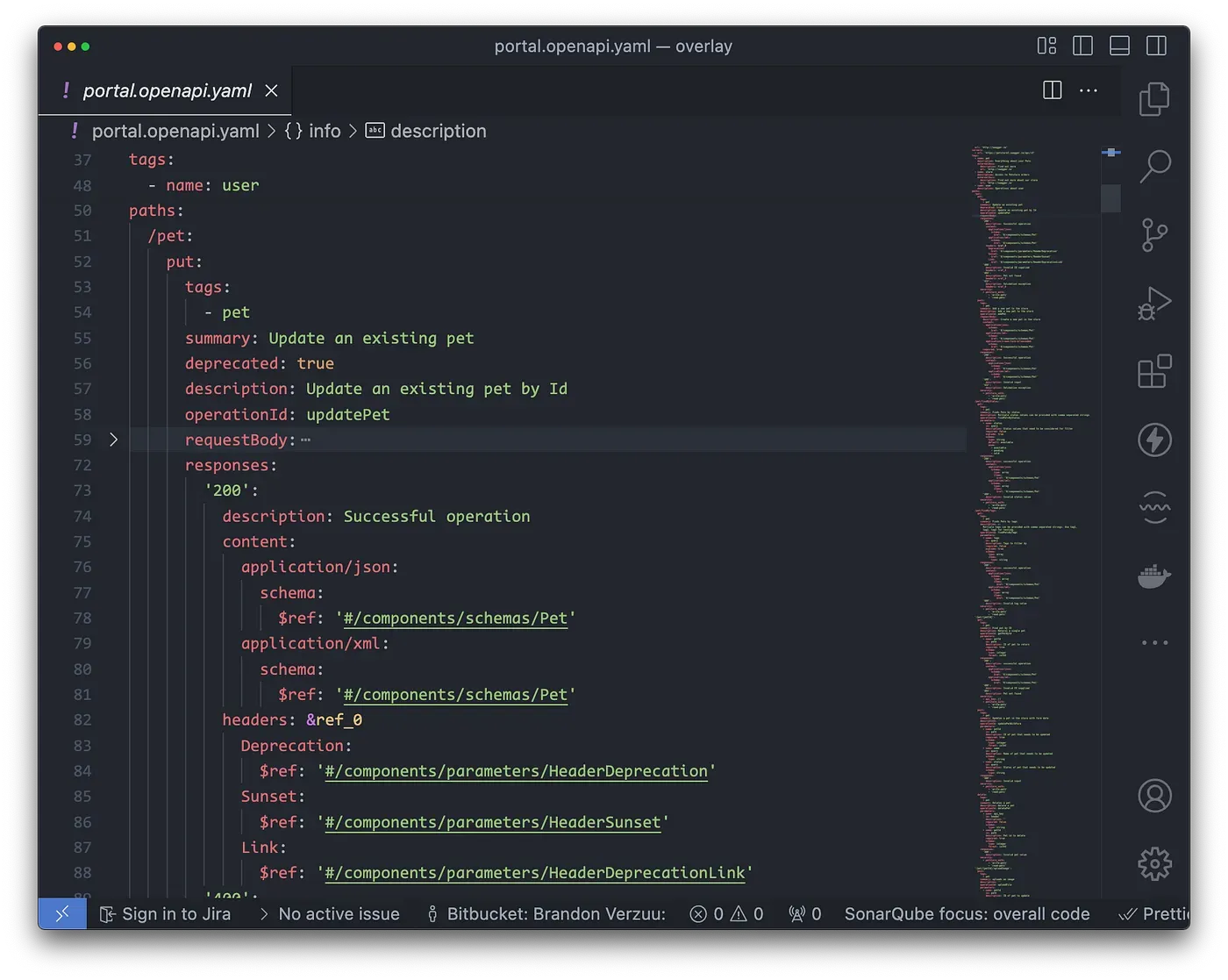The width and height of the screenshot is (1228, 980).
Task: Open the SonarLint sidebar view
Action: point(1154,508)
